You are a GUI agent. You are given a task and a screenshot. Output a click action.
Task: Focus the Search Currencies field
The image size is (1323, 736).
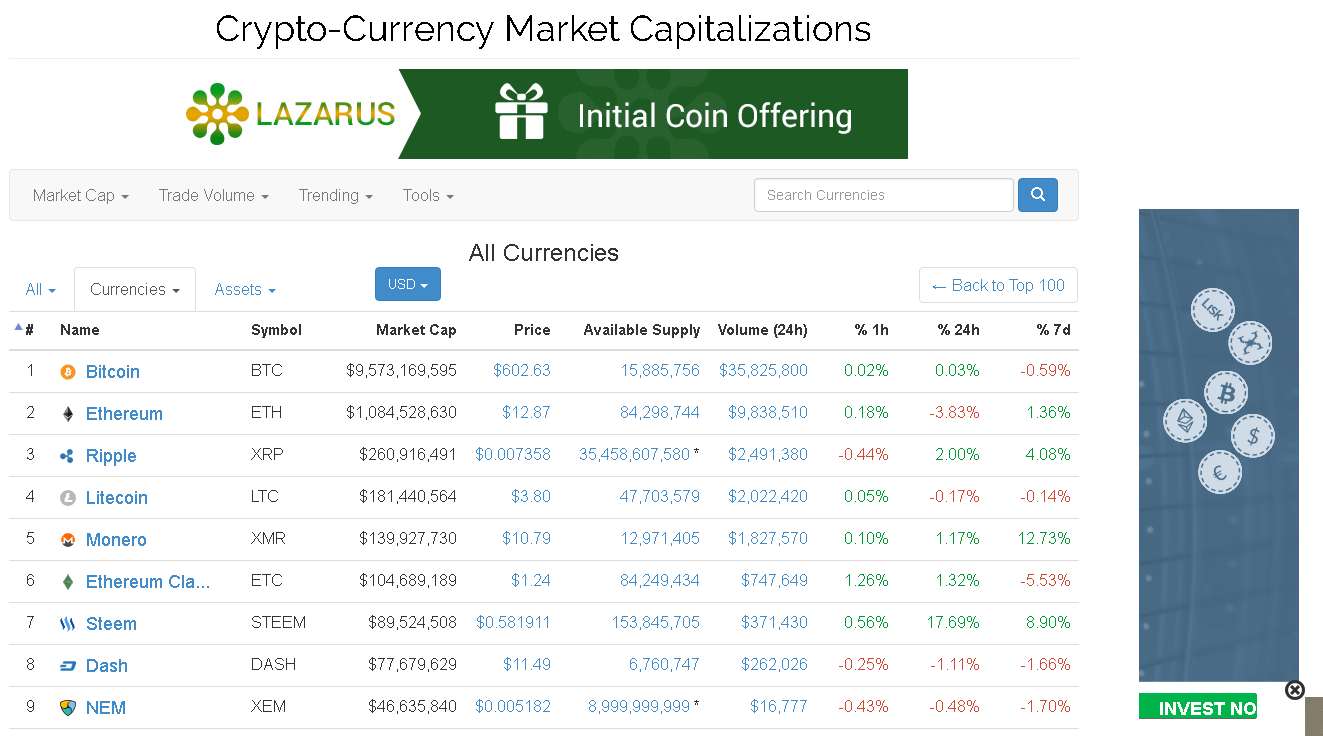coord(884,195)
